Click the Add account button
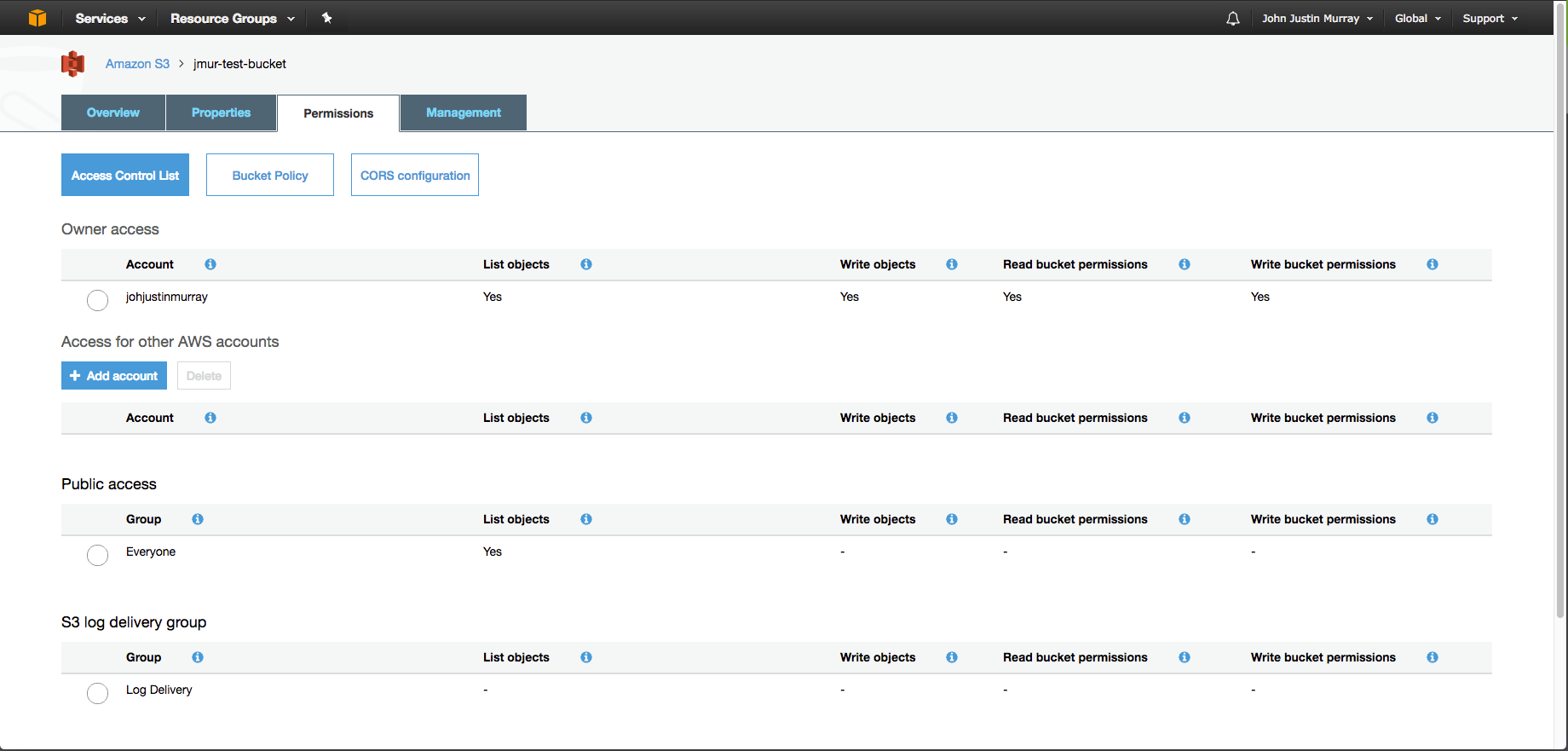The image size is (1568, 751). pyautogui.click(x=114, y=376)
